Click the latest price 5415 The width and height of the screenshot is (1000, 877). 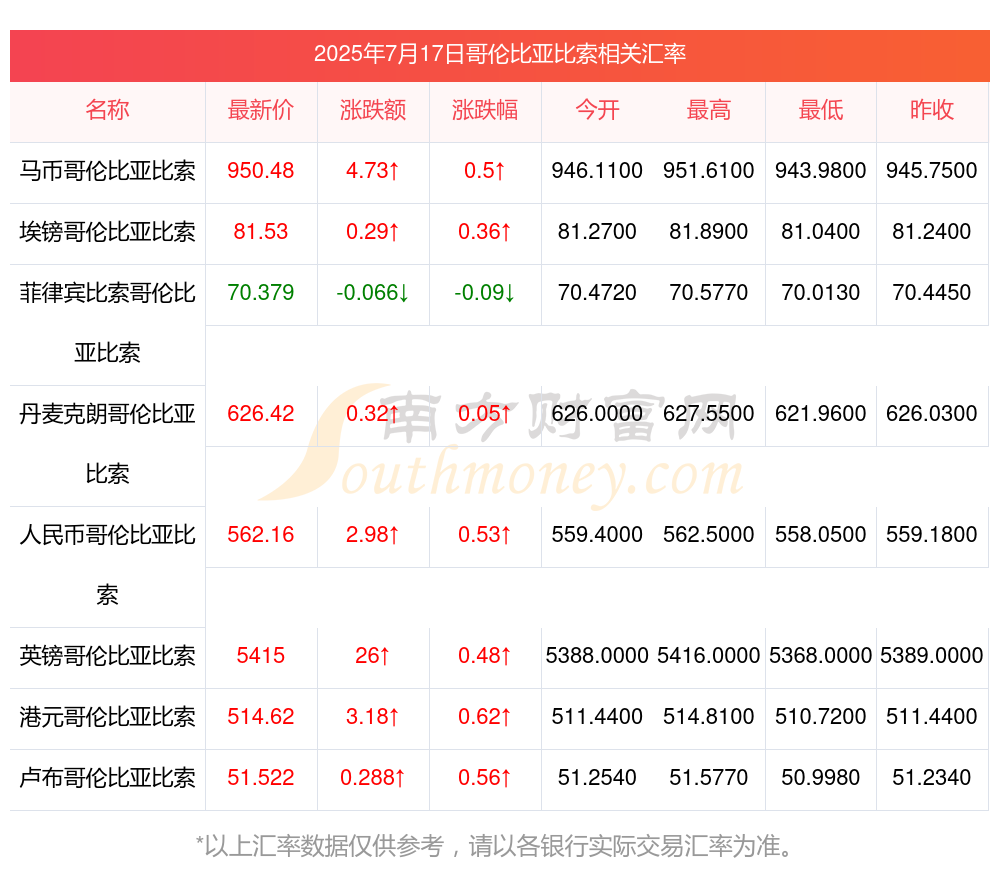[x=261, y=655]
